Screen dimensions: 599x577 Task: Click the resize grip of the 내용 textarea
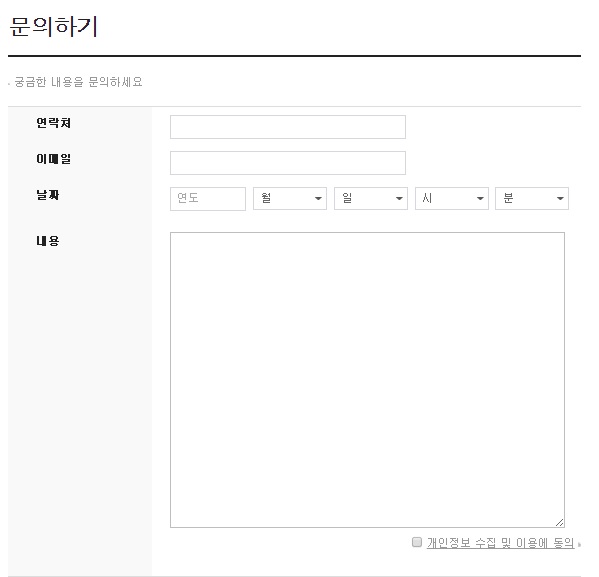coord(559,522)
